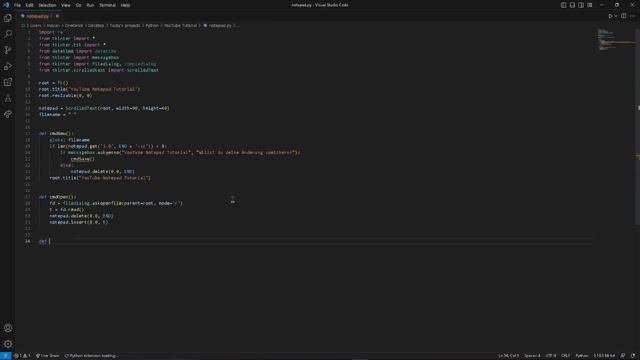Change CRLF end of line sequence
The image size is (640, 360).
[x=565, y=356]
